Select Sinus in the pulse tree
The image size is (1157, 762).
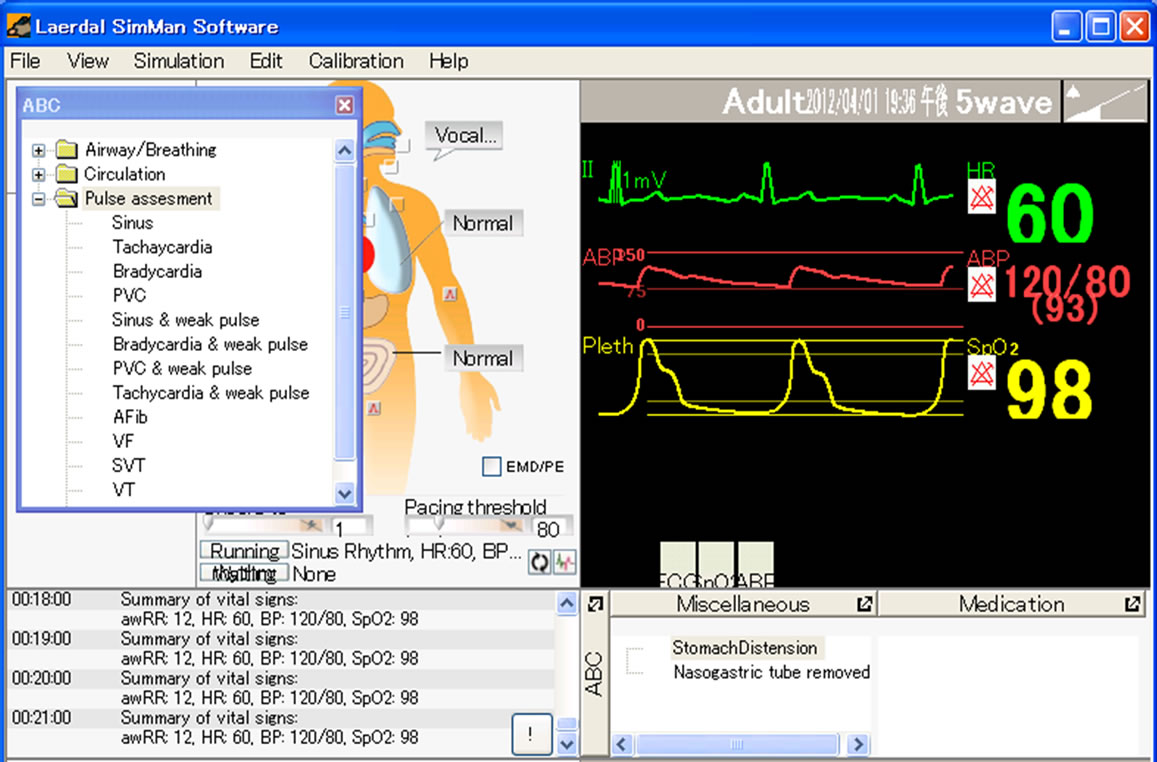(133, 223)
